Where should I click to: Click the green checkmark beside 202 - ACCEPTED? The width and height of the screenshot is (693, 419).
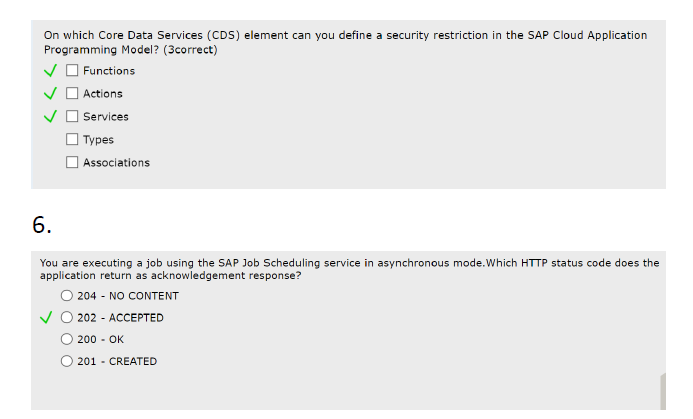tap(46, 318)
